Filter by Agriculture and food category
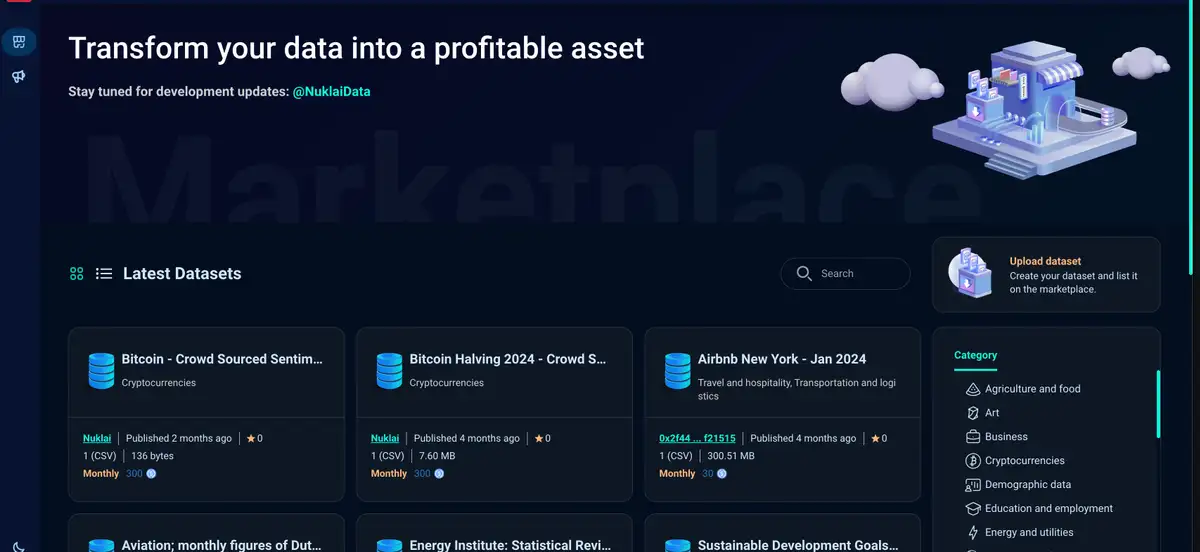The width and height of the screenshot is (1200, 552). (x=1032, y=389)
